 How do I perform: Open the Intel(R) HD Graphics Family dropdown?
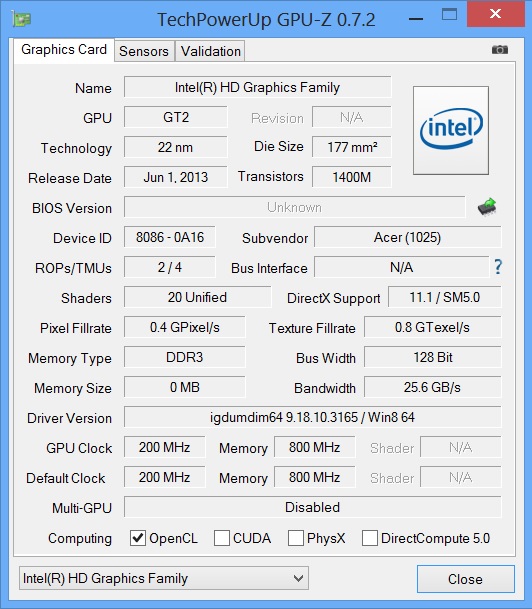(x=164, y=578)
